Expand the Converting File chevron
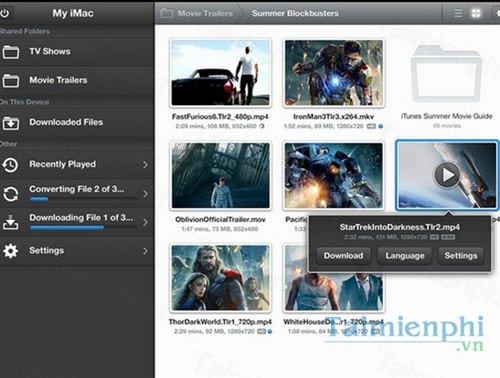500x378 pixels. (145, 194)
